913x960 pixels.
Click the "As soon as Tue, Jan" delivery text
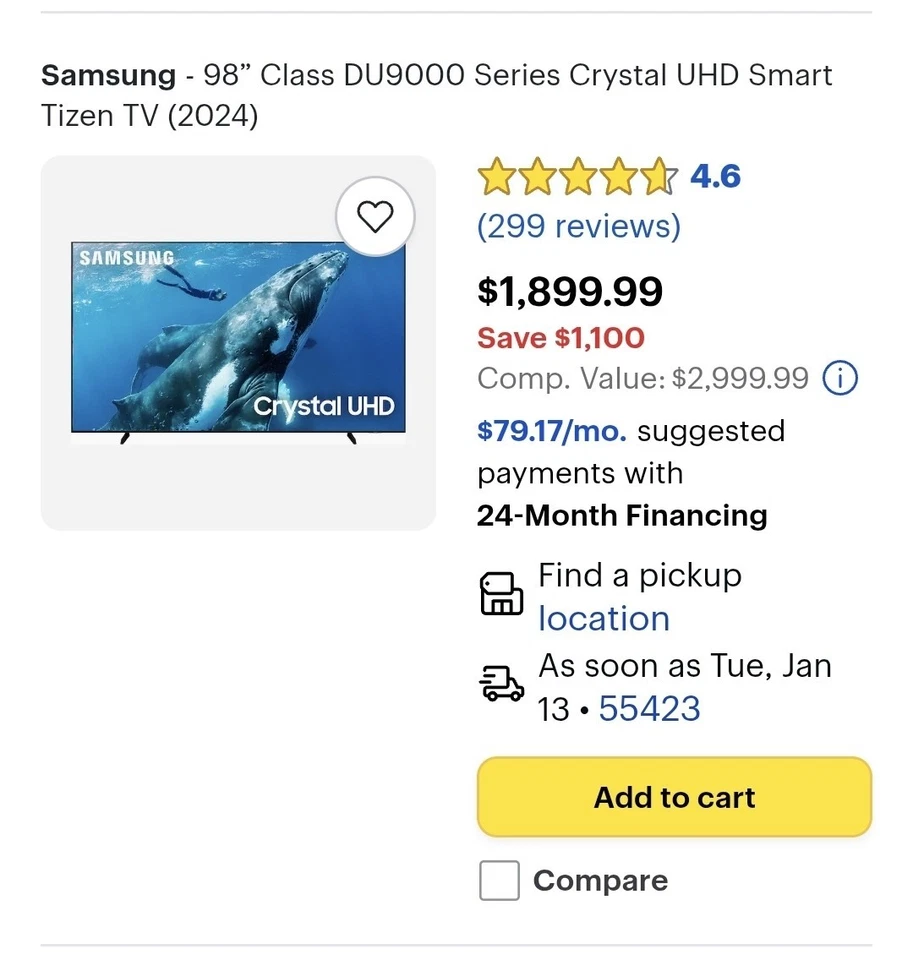pyautogui.click(x=685, y=665)
